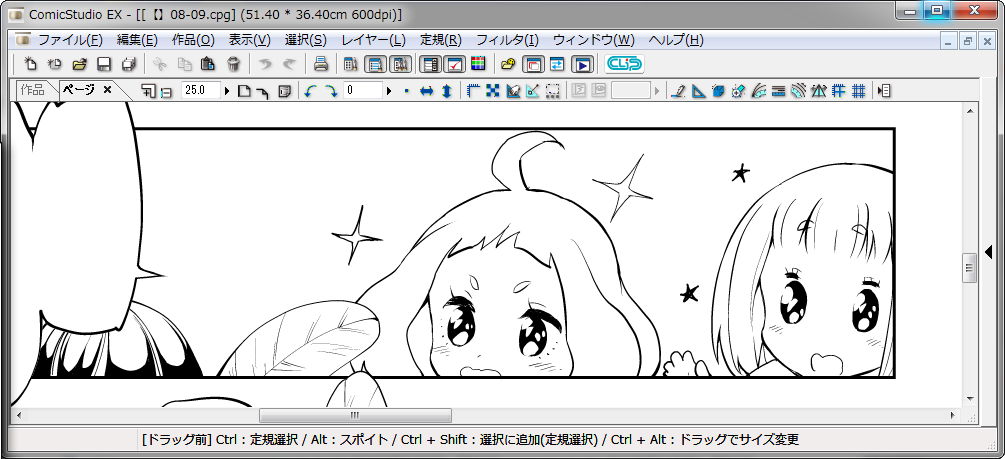Open the ヘルプ(H) menu
1005x459 pixels.
point(676,40)
